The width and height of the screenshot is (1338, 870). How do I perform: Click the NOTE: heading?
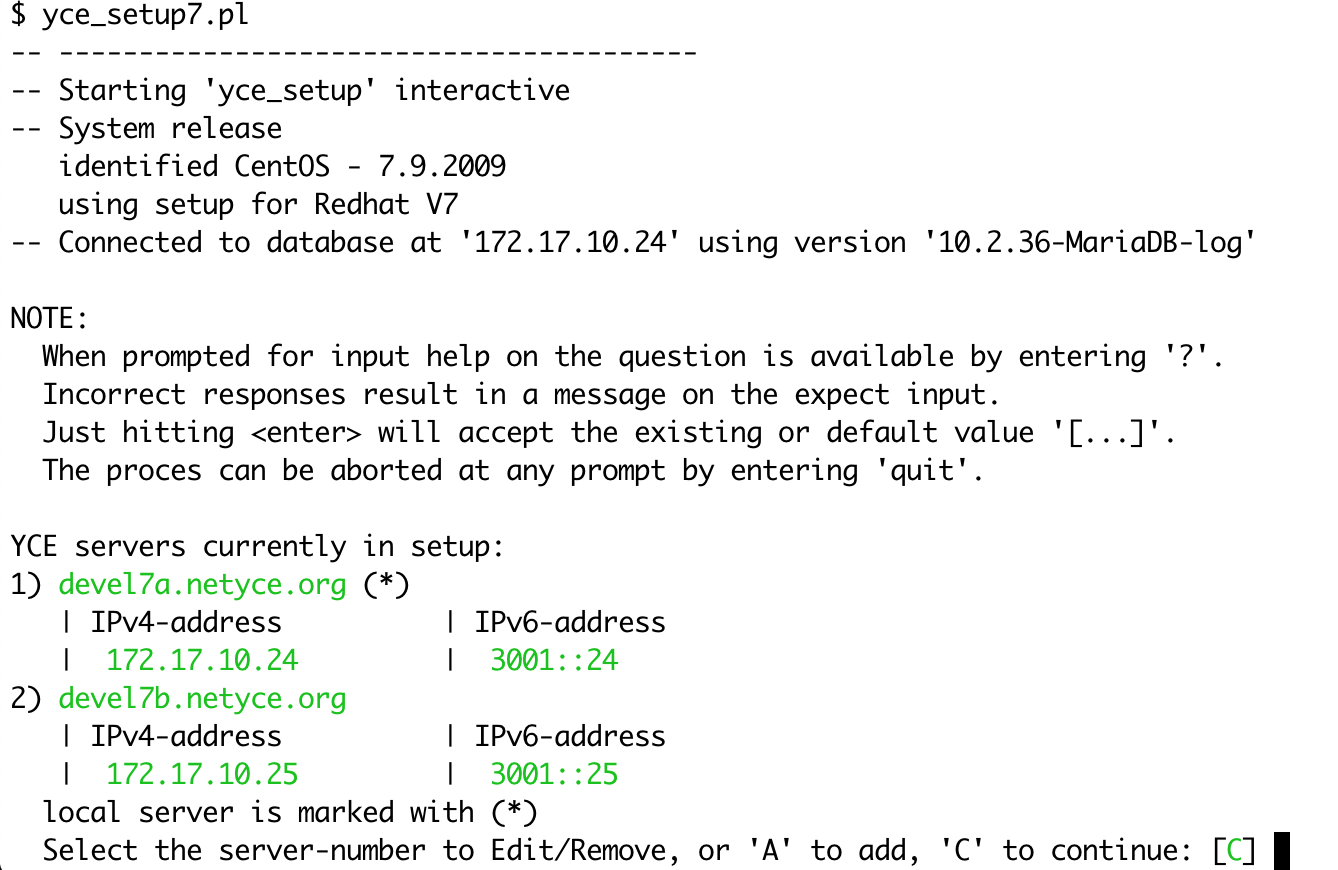(x=50, y=319)
